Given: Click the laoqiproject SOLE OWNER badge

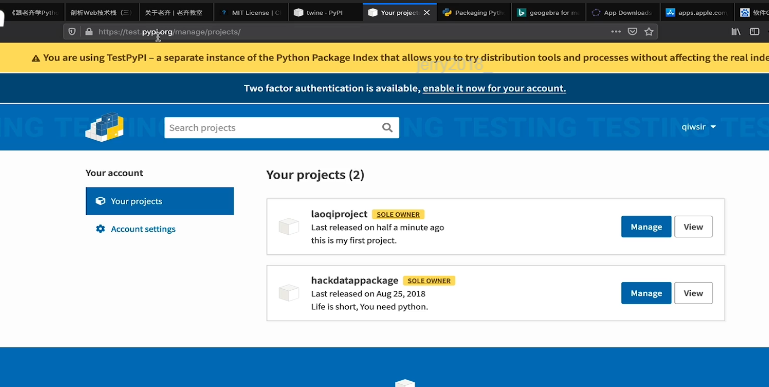Looking at the screenshot, I should (x=398, y=214).
